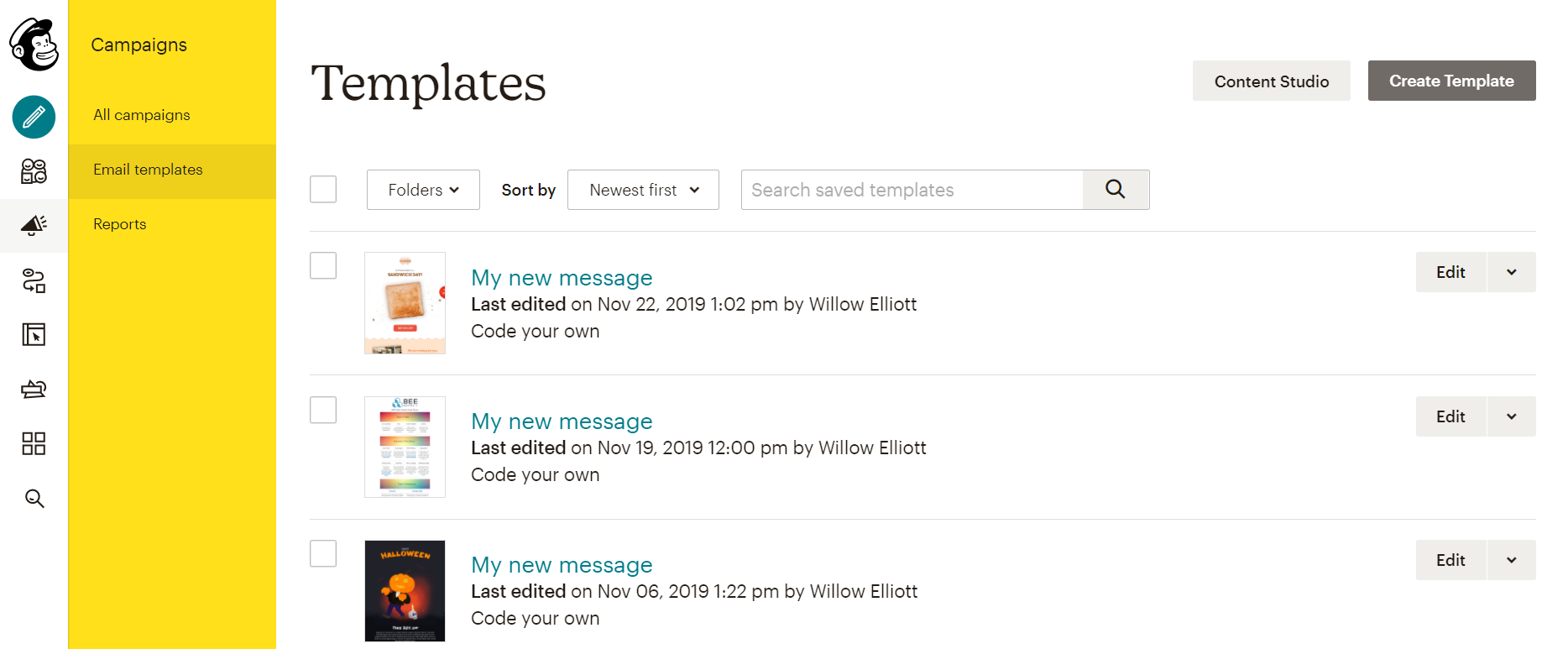Click the search templates magnifier button
Screen dimensions: 1568x649
click(1116, 190)
